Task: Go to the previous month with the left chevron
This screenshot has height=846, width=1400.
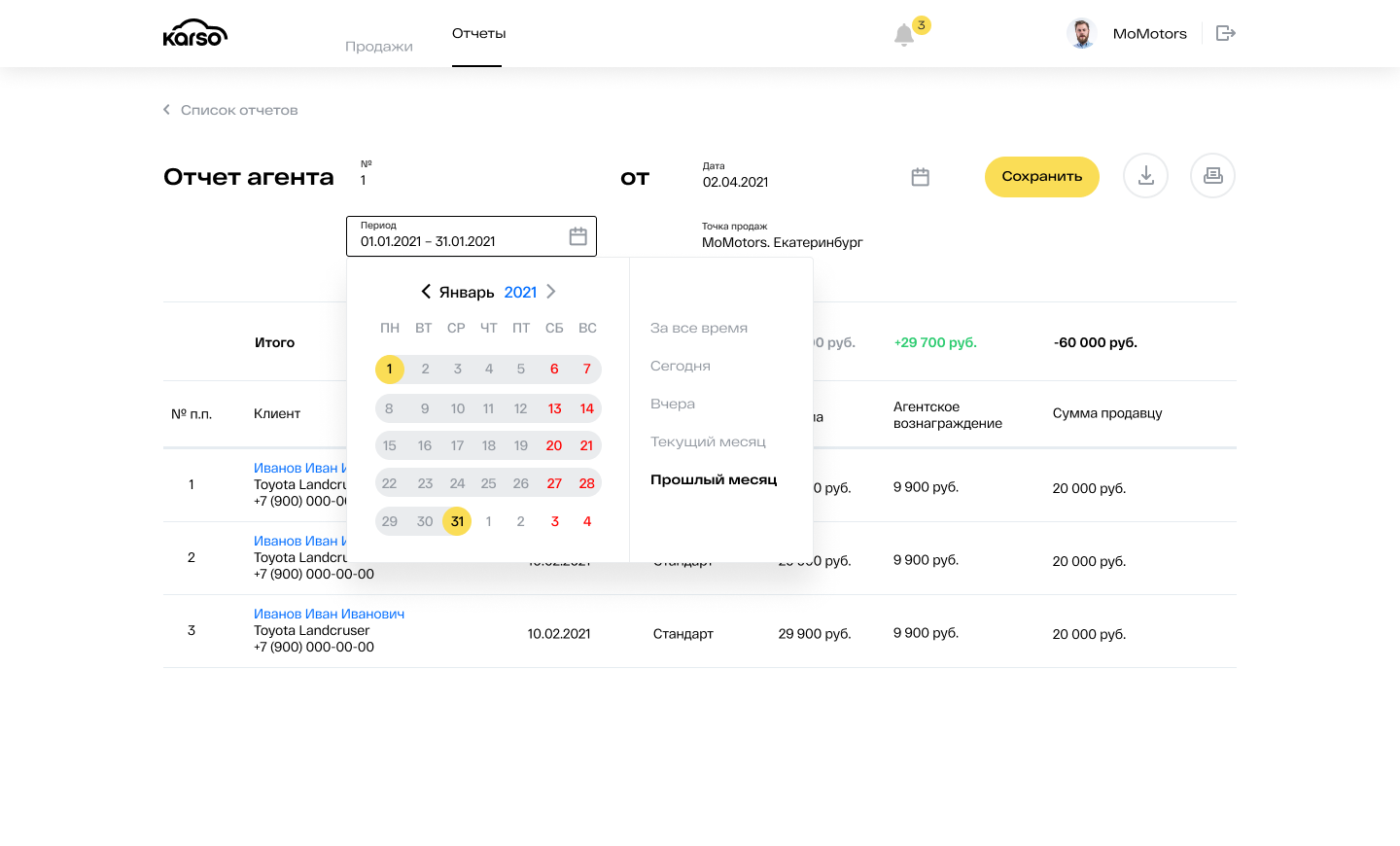Action: pyautogui.click(x=426, y=292)
